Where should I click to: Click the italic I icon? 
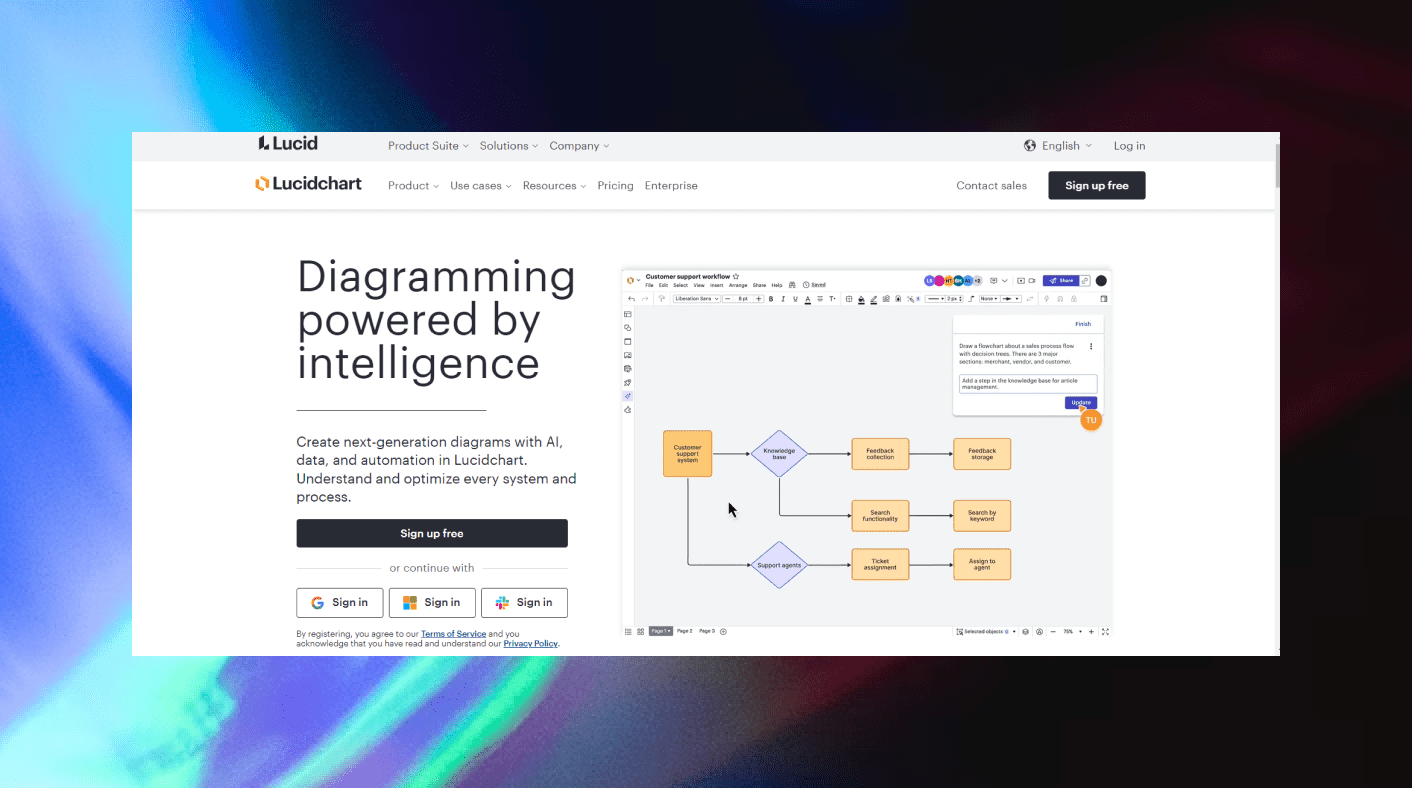pyautogui.click(x=783, y=299)
